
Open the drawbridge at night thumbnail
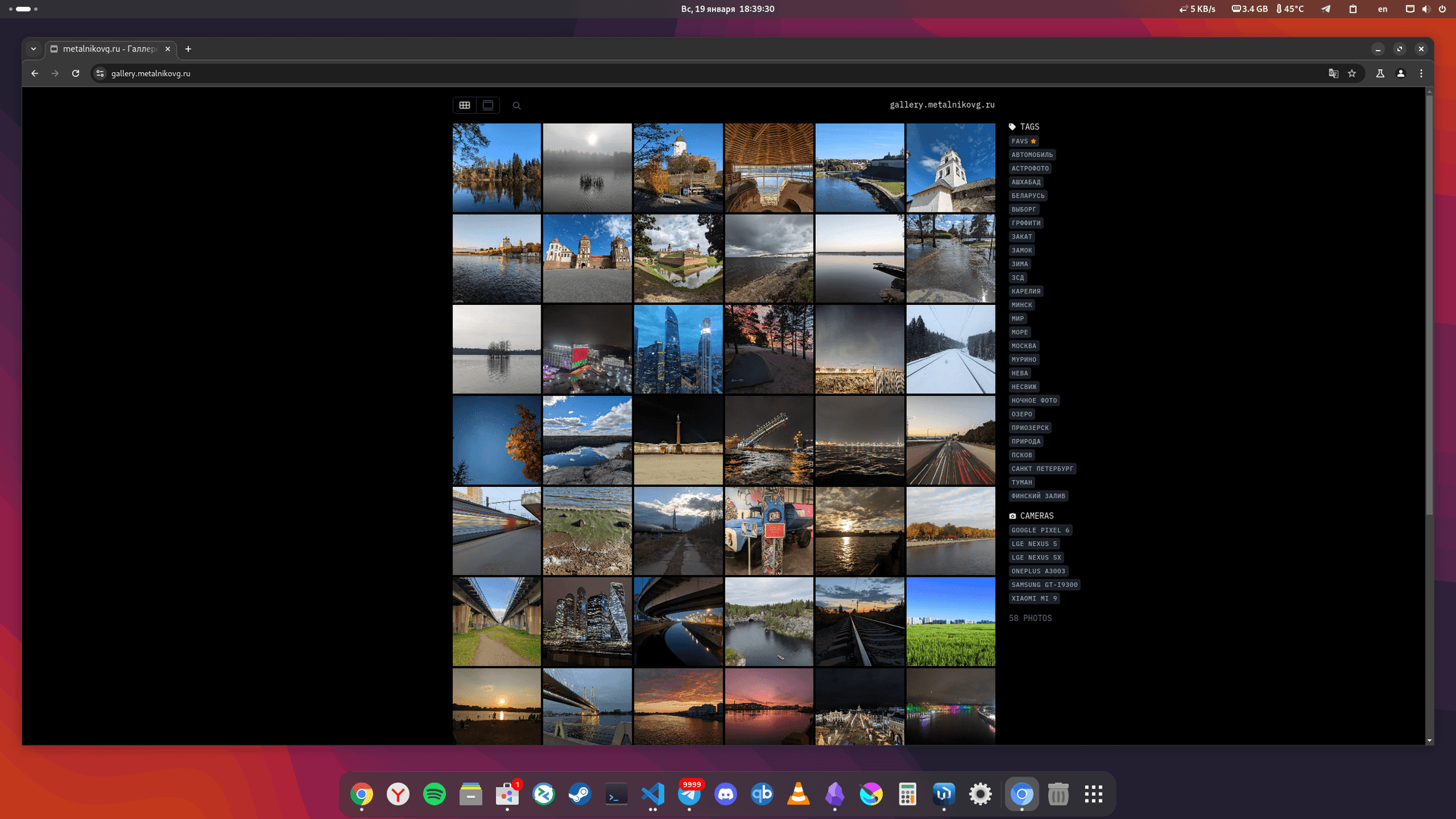coord(769,440)
